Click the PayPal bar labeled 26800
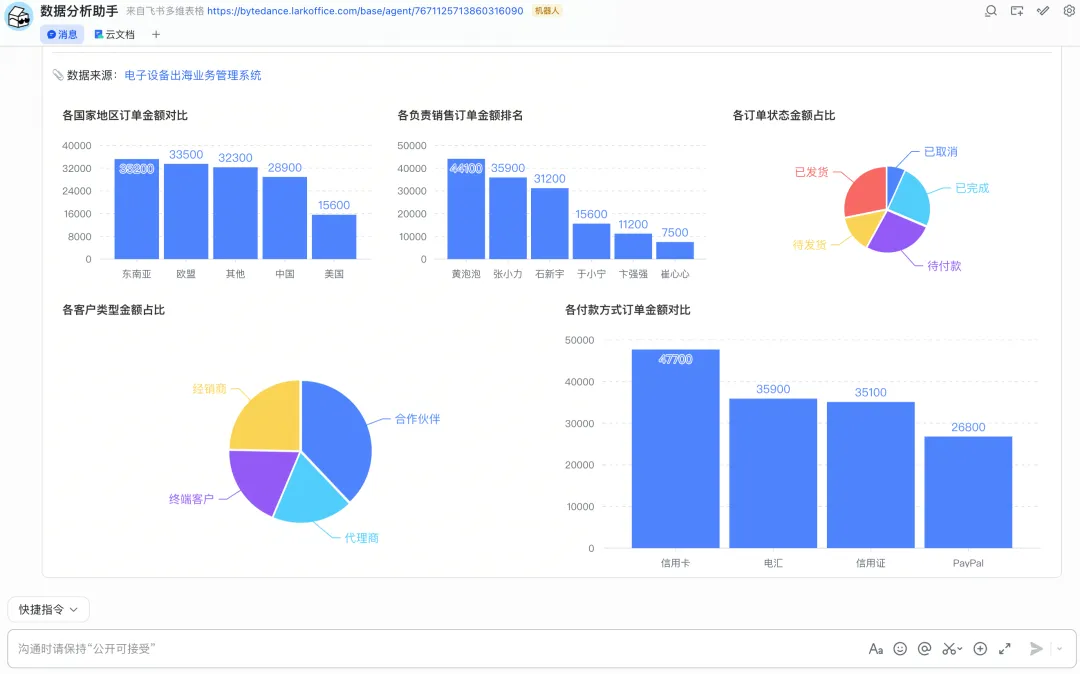1080x674 pixels. [x=968, y=492]
